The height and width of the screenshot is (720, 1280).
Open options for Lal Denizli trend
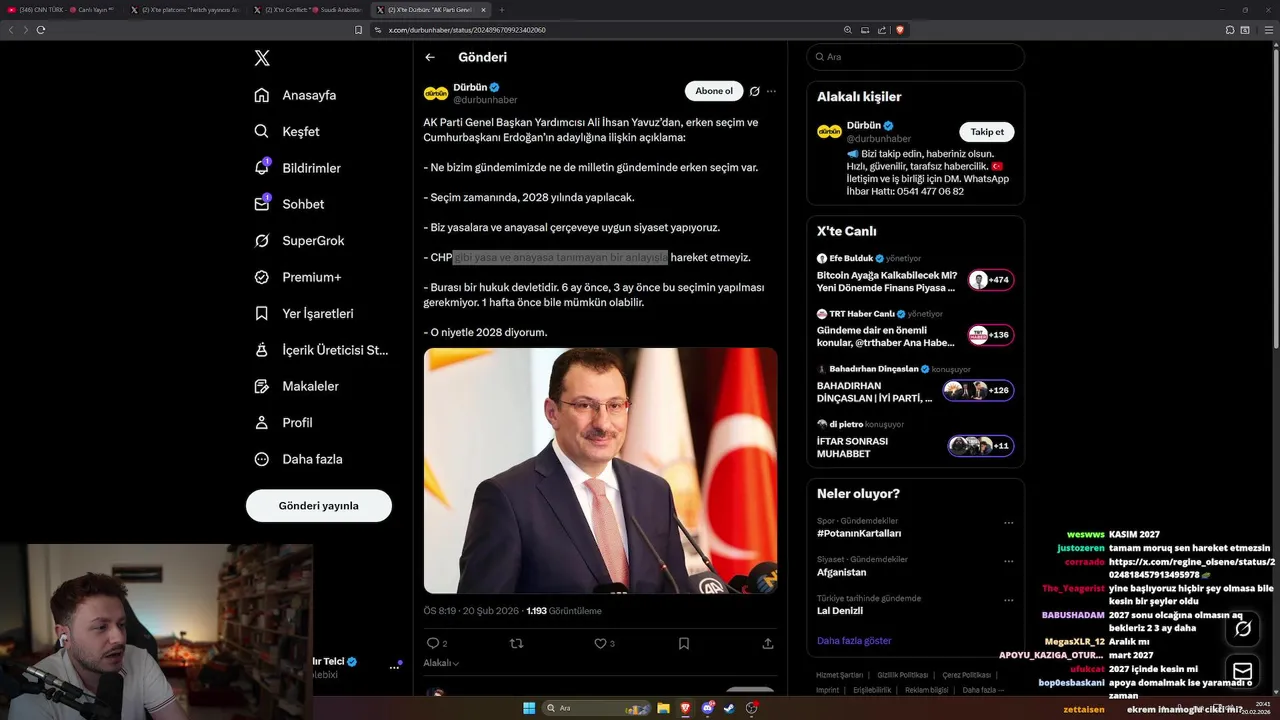pos(1008,599)
